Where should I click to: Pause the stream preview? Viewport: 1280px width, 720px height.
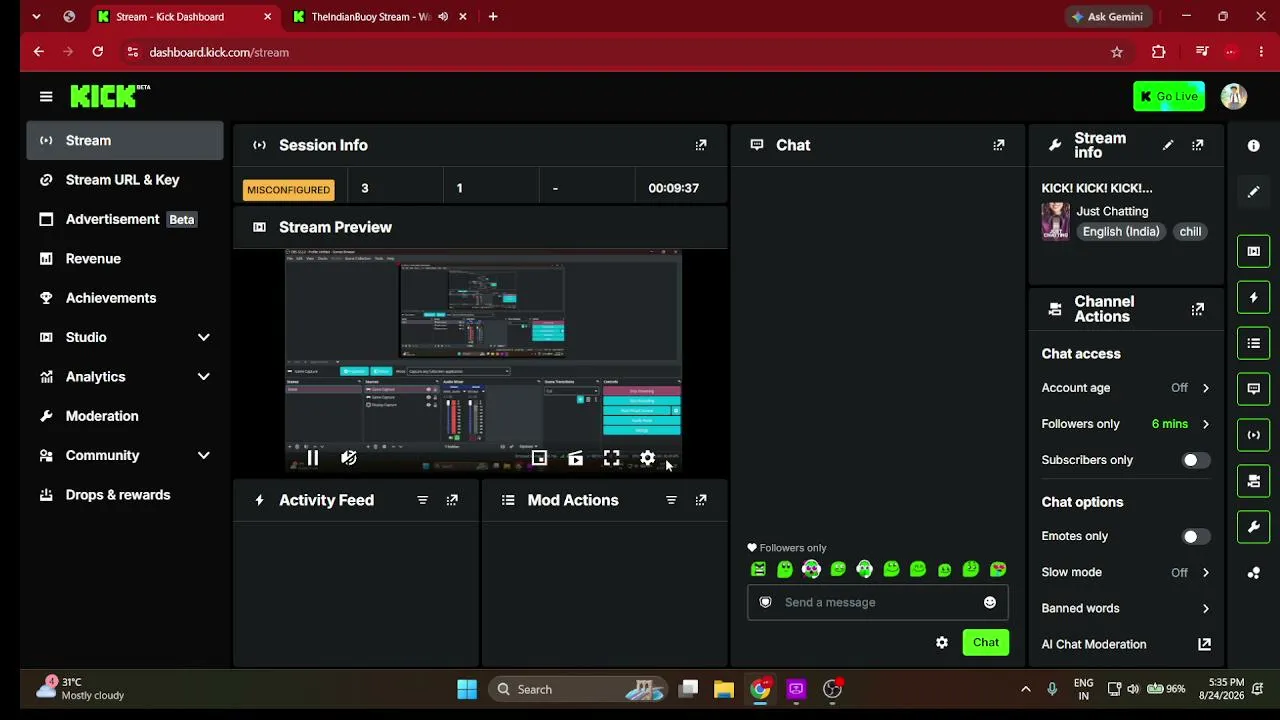[x=313, y=458]
